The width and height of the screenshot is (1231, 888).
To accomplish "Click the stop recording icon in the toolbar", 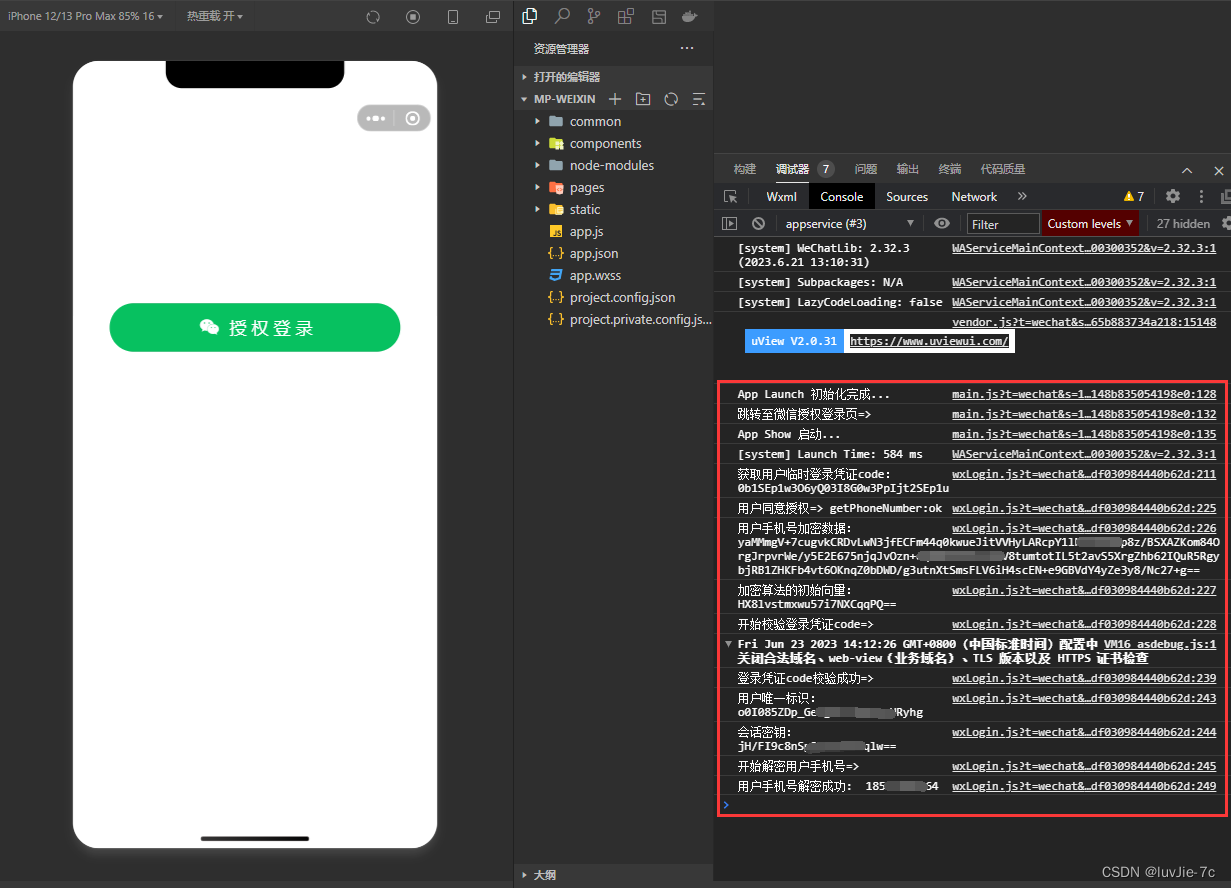I will (412, 16).
